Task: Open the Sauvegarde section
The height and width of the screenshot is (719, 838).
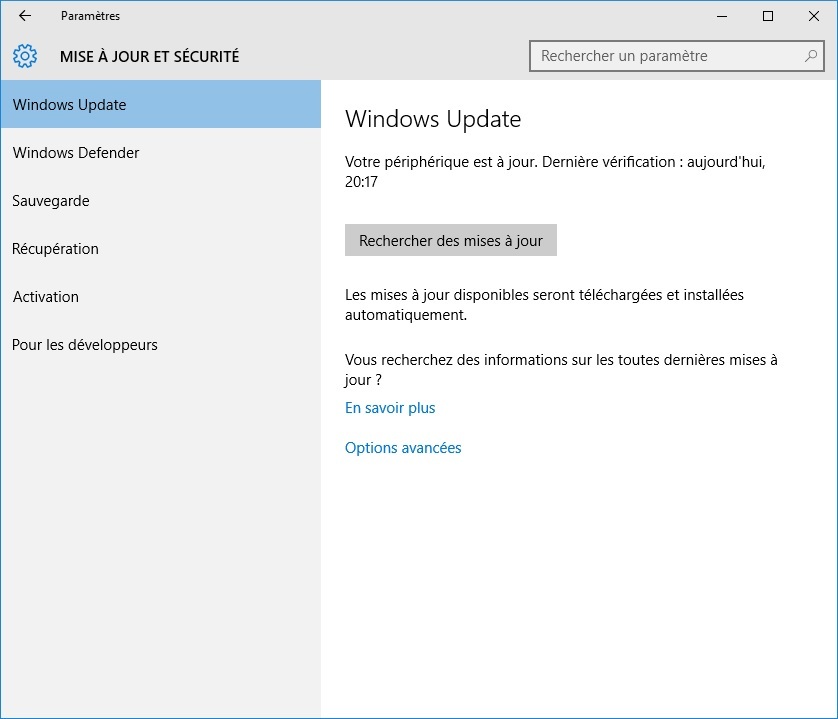Action: [x=161, y=200]
